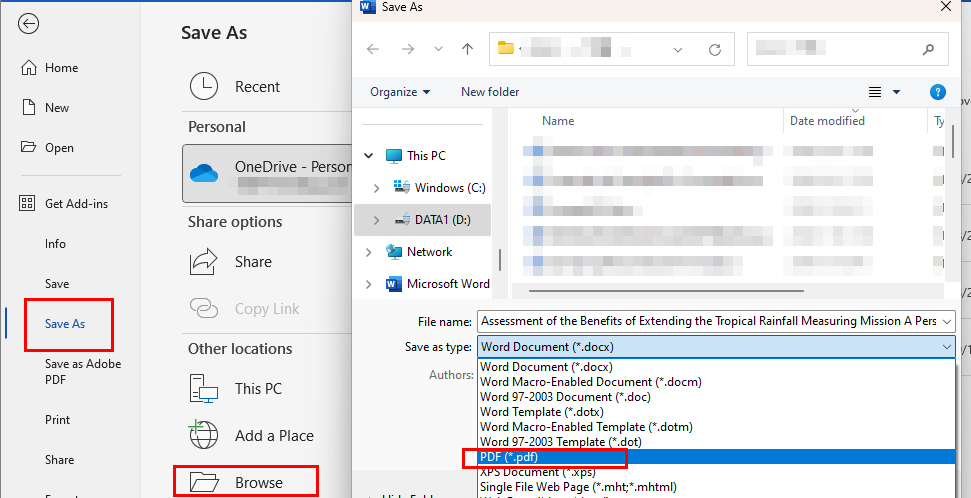This screenshot has height=498, width=971.
Task: Click the navigation pane scrollbar
Action: 500,260
